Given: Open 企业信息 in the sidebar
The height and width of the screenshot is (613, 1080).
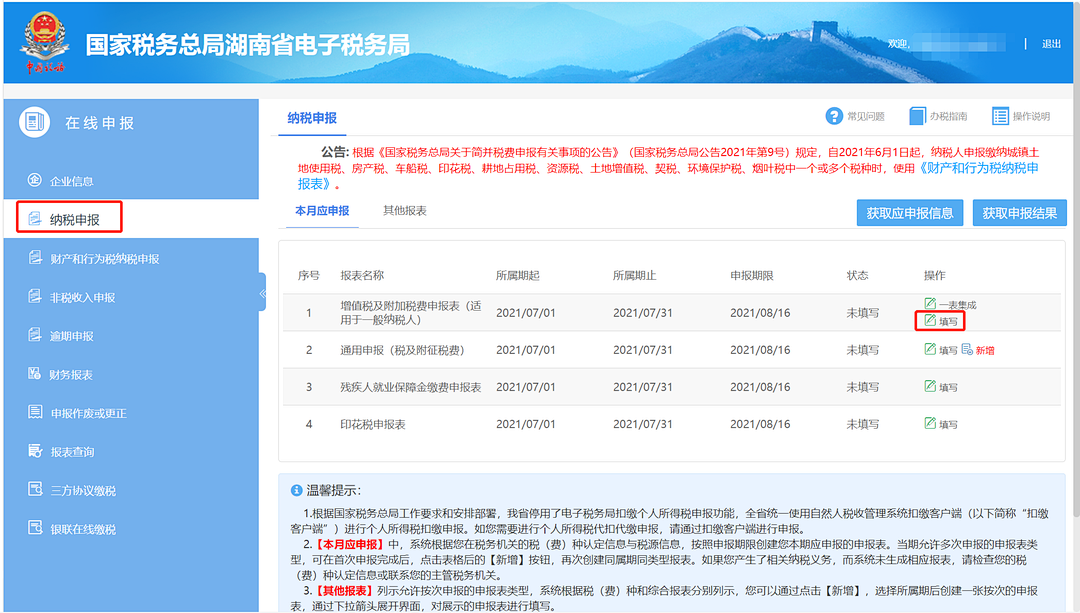Looking at the screenshot, I should point(72,181).
